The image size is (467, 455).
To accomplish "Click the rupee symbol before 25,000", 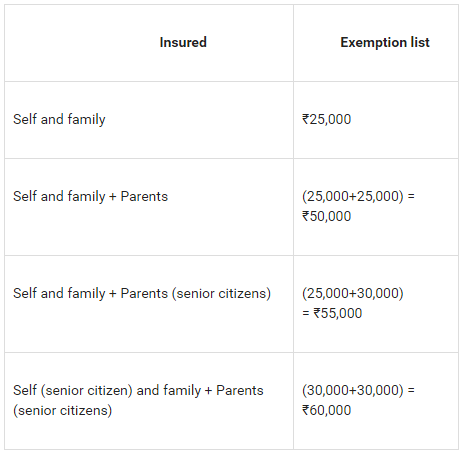I will [306, 119].
